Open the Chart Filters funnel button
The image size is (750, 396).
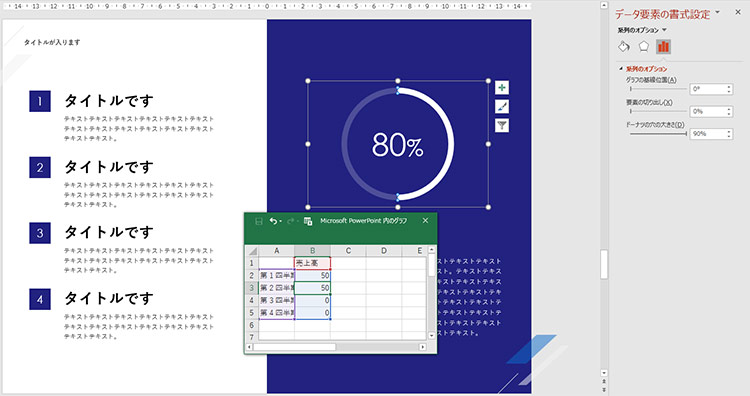pos(502,125)
